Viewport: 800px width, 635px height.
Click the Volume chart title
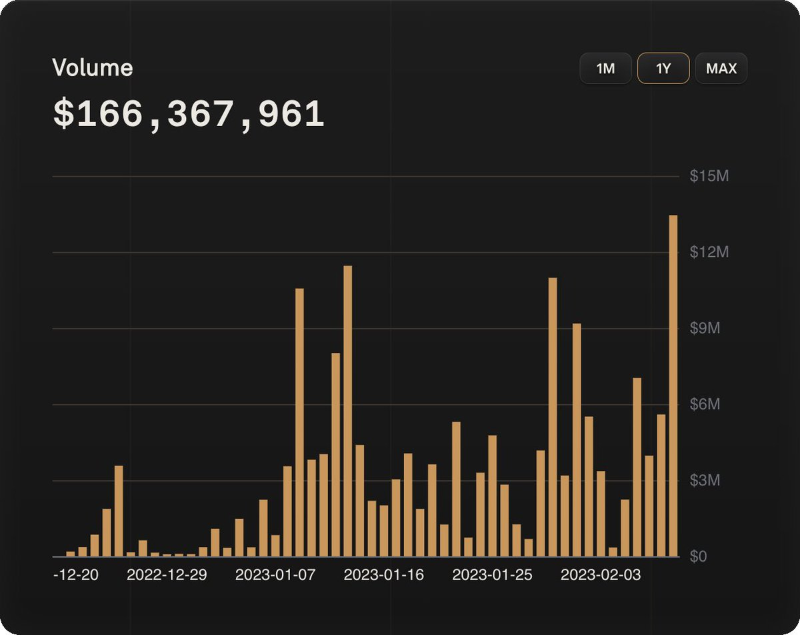click(93, 68)
